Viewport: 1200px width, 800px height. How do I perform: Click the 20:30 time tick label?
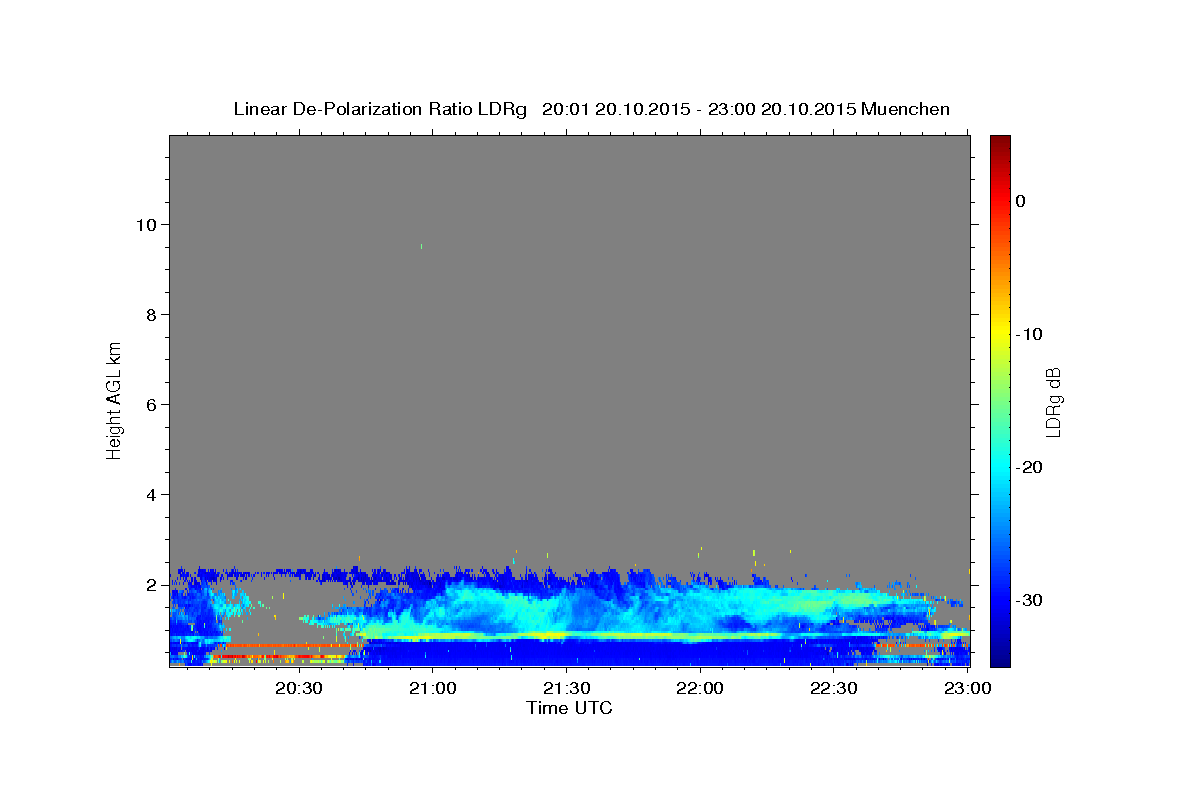tap(299, 688)
